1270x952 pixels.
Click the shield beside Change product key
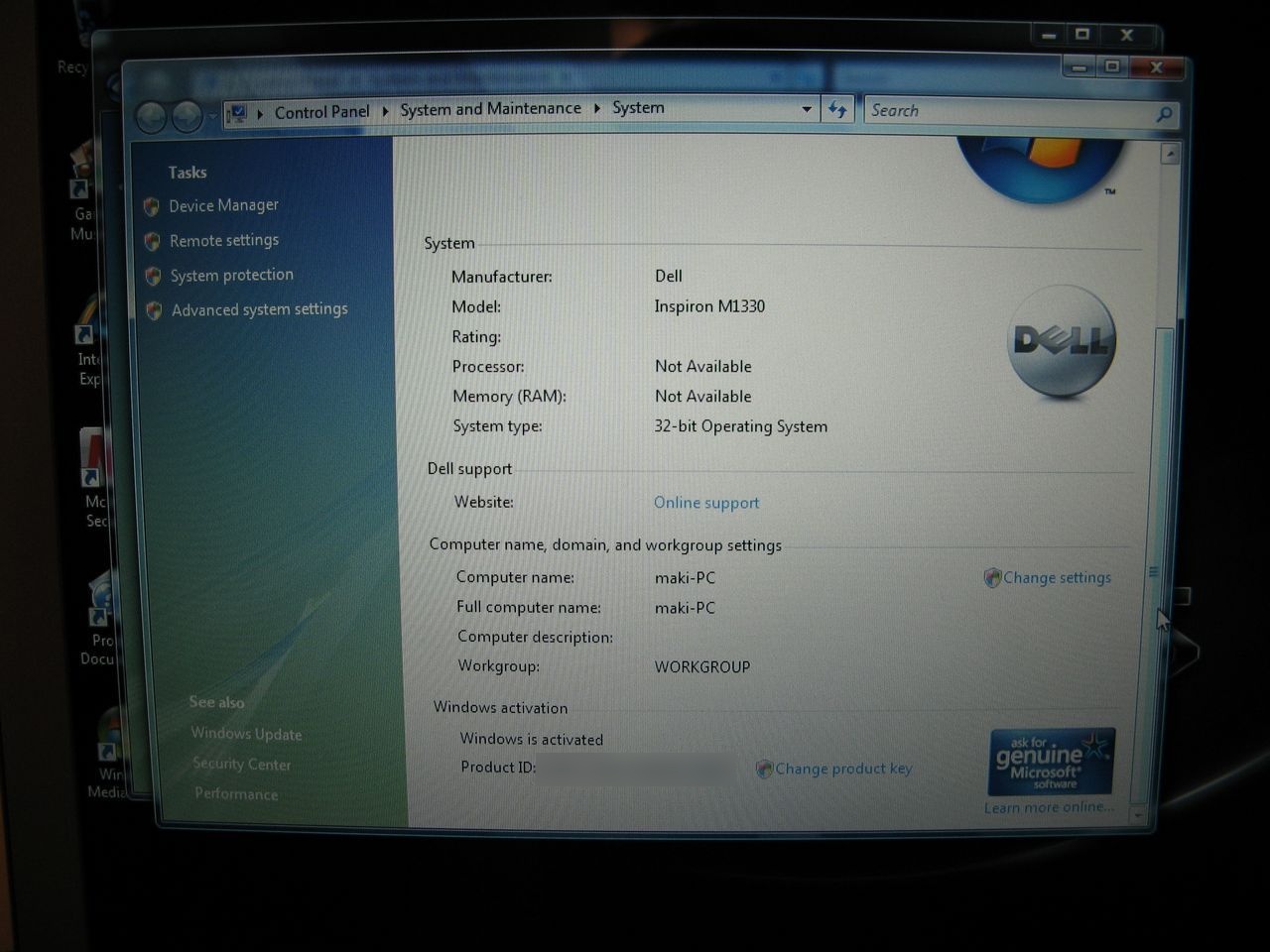764,769
